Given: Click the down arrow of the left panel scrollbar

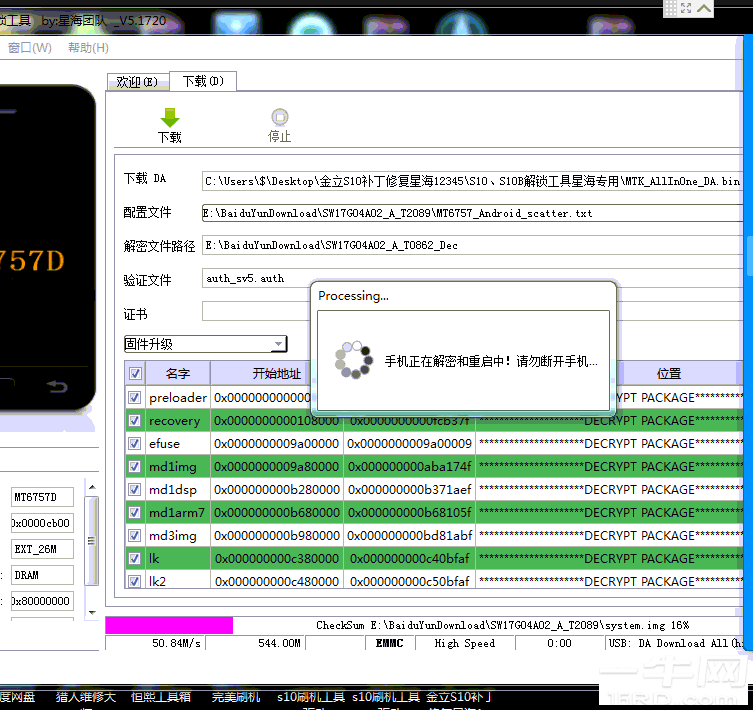Looking at the screenshot, I should coord(92,612).
